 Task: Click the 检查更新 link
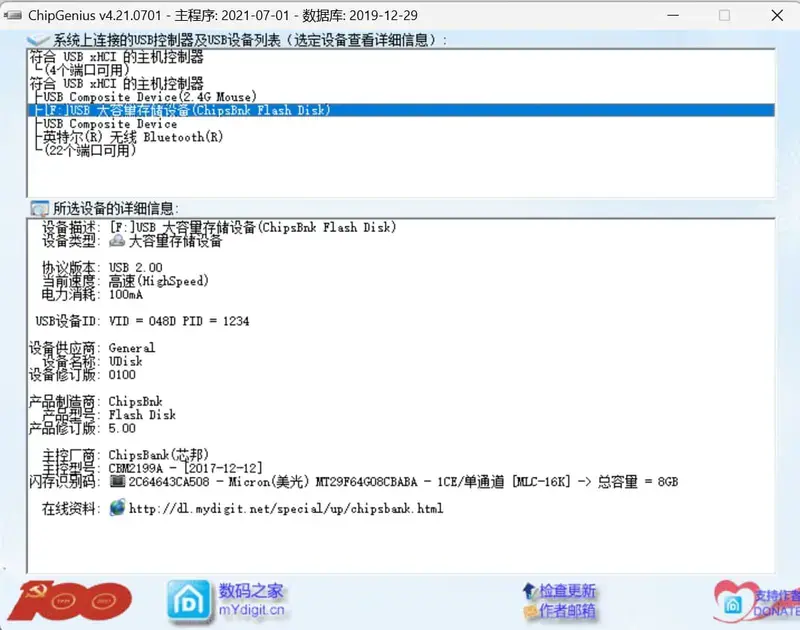(567, 591)
